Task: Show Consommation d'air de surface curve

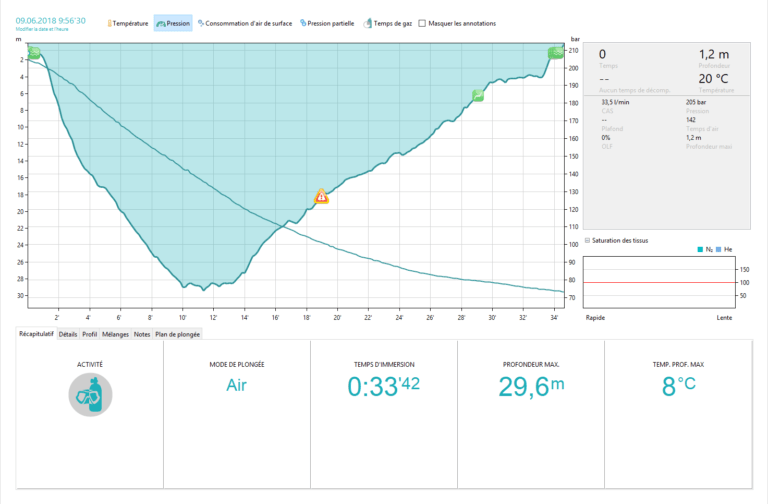Action: click(x=245, y=22)
